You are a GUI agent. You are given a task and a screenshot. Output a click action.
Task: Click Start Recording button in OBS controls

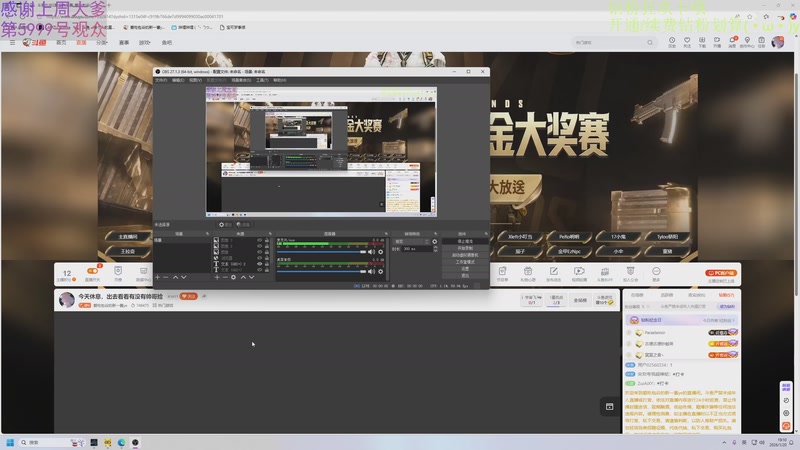465,248
